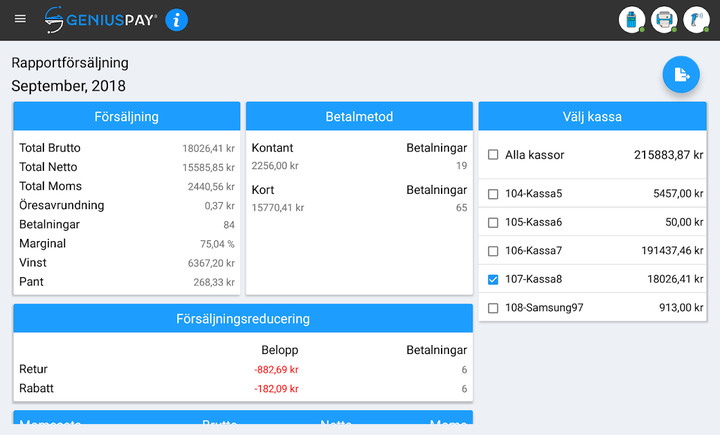Uncheck the 107-Kassa8 checkbox
Image resolution: width=720 pixels, height=435 pixels.
coord(493,279)
